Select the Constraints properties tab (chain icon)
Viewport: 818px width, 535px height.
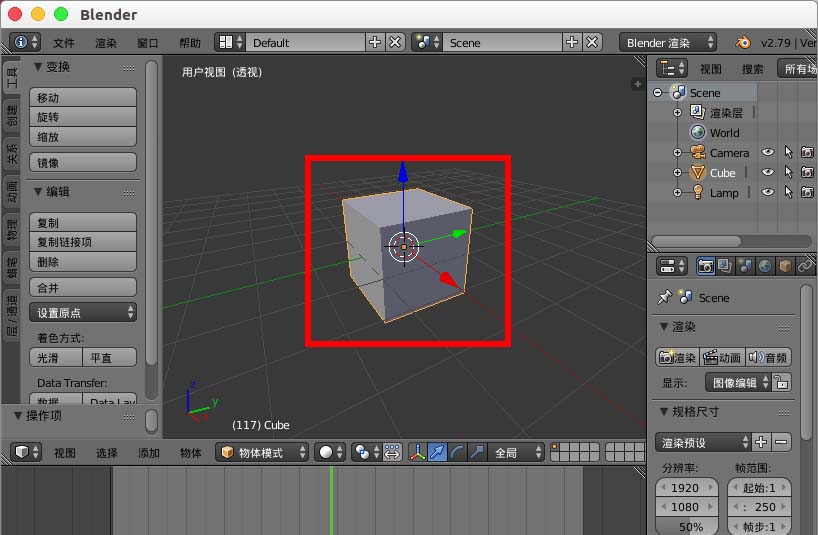[x=804, y=266]
